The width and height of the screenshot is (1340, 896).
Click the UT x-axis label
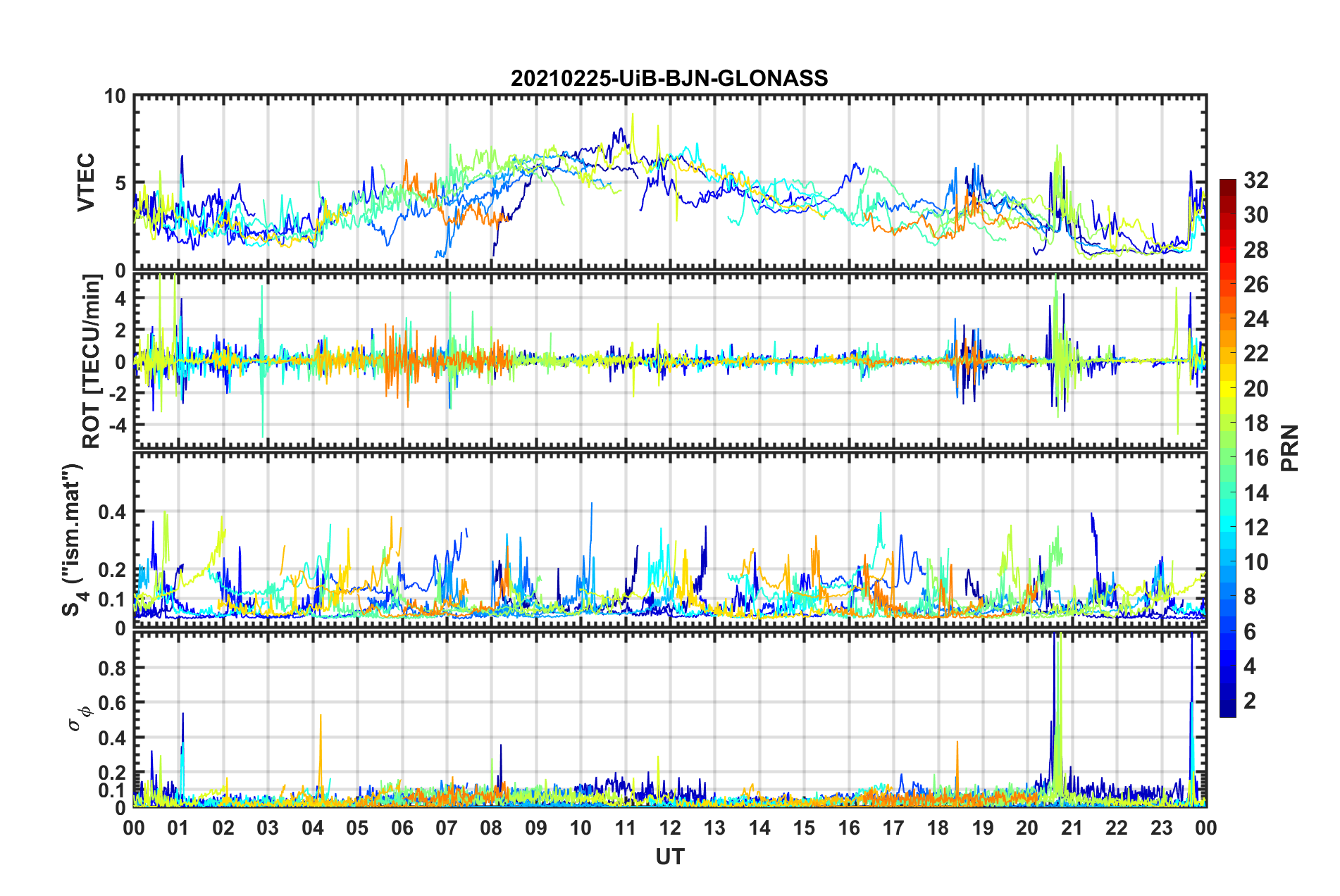point(670,857)
